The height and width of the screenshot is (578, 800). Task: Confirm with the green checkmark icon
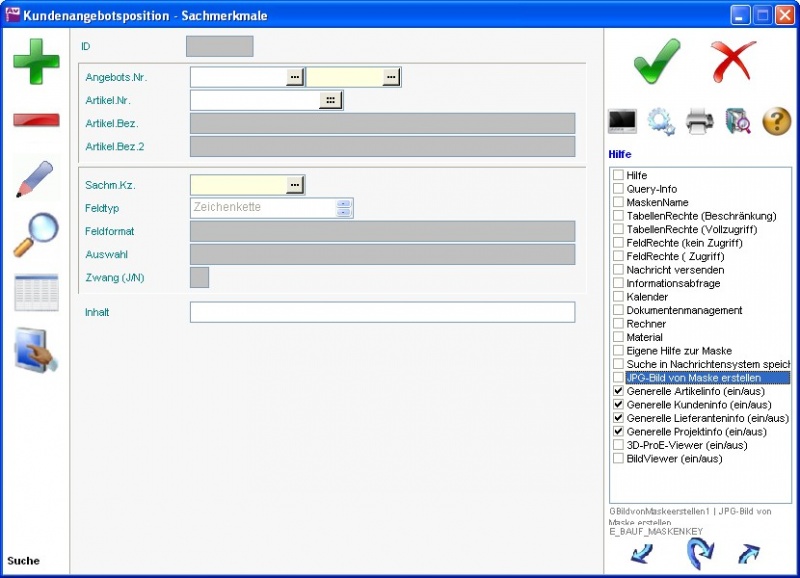[657, 62]
